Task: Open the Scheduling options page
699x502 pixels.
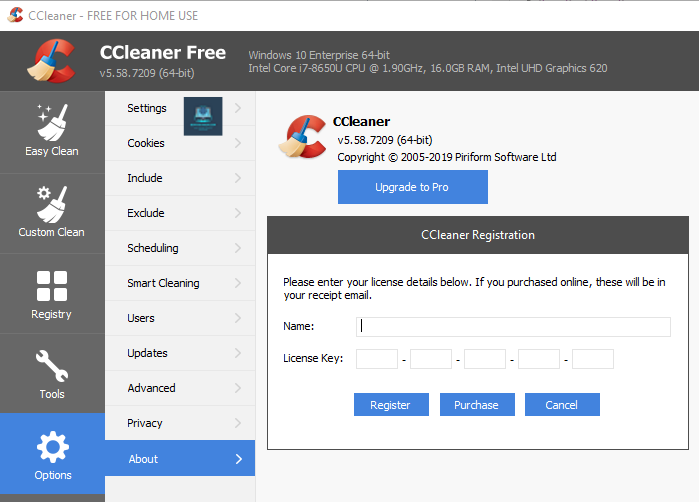Action: click(180, 248)
